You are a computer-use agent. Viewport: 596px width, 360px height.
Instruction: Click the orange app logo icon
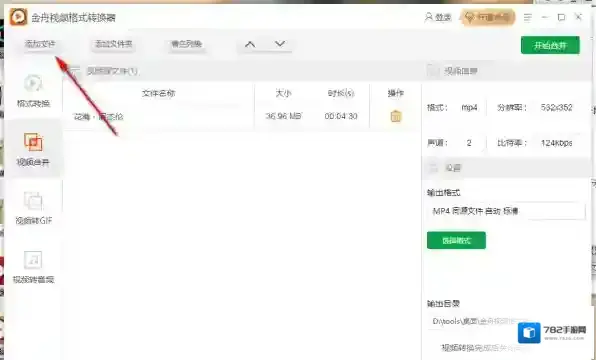click(18, 17)
